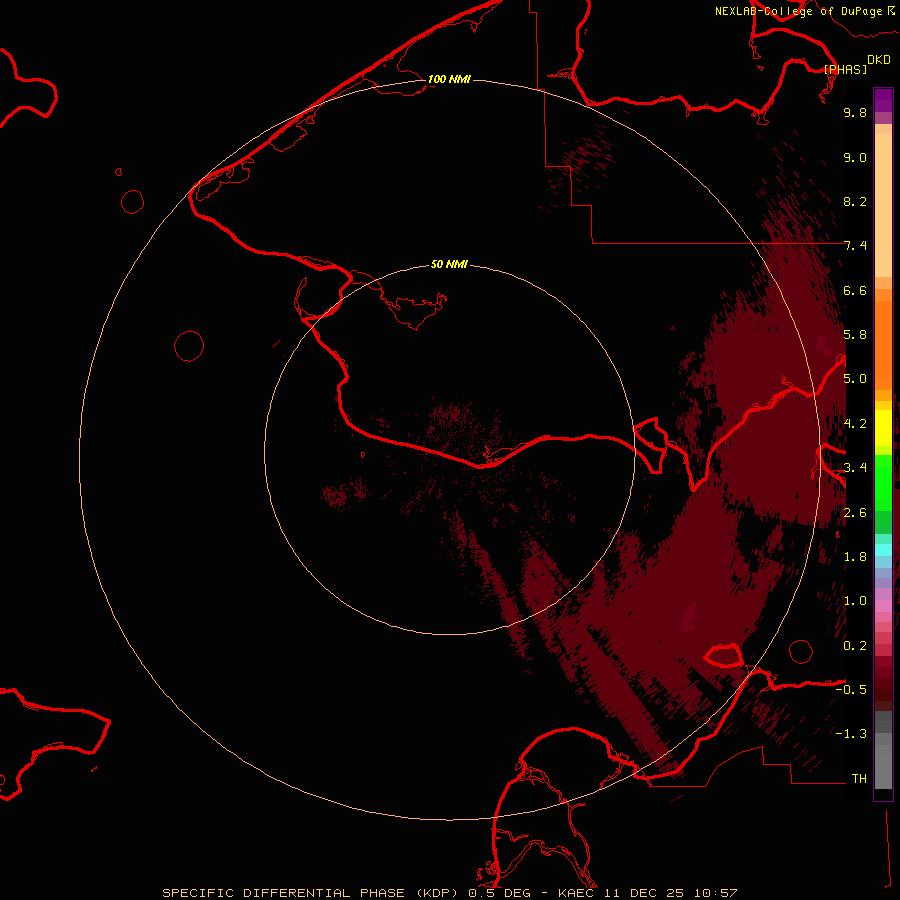Click the 3.4 value on the color scale
This screenshot has height=900, width=900.
(855, 468)
